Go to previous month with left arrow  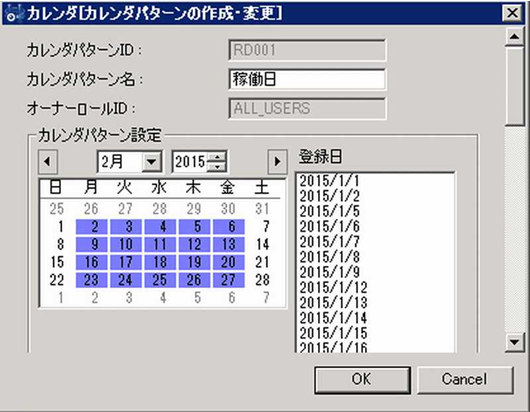48,162
